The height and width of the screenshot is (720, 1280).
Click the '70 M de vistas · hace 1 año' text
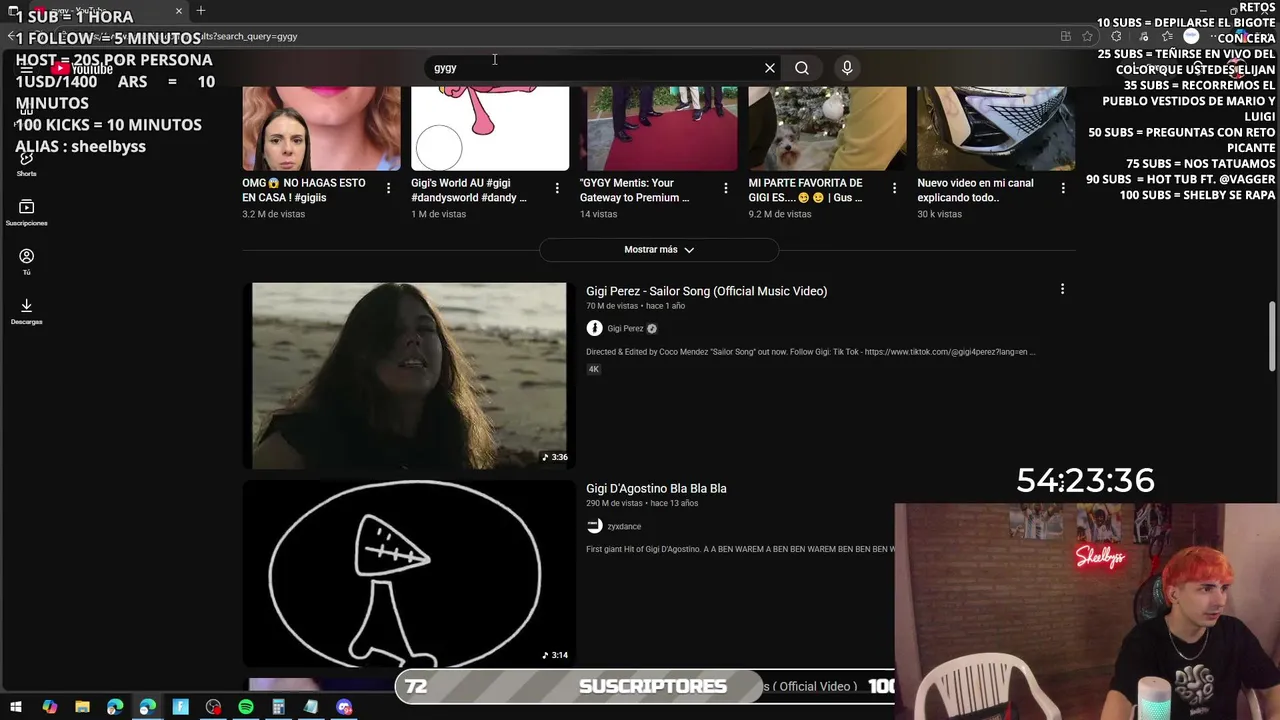tap(635, 306)
